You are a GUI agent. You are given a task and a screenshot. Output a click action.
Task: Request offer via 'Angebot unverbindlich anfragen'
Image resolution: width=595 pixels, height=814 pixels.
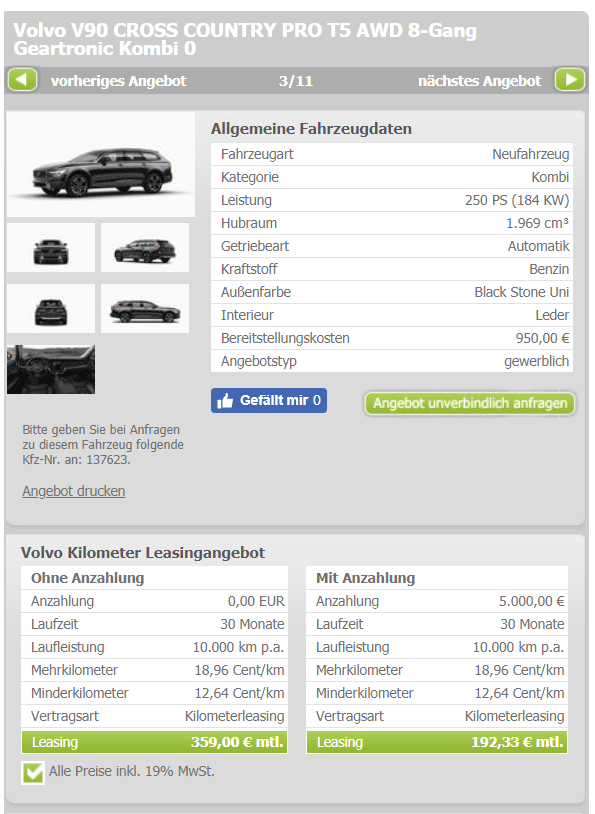coord(470,403)
